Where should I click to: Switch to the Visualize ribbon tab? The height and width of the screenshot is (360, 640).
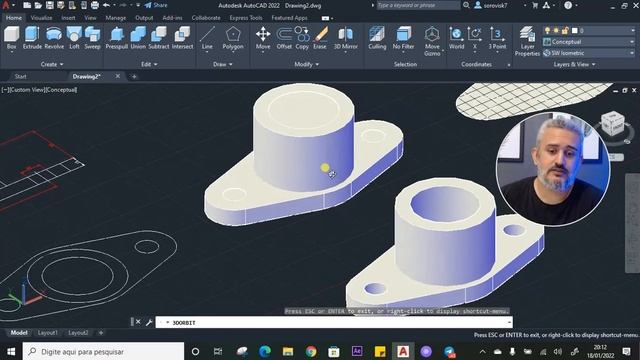[41, 18]
